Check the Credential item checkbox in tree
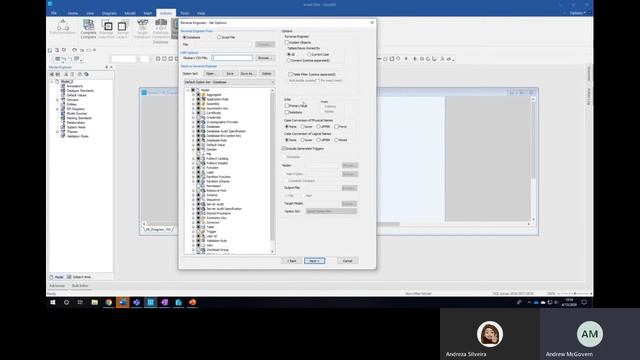 (198, 118)
